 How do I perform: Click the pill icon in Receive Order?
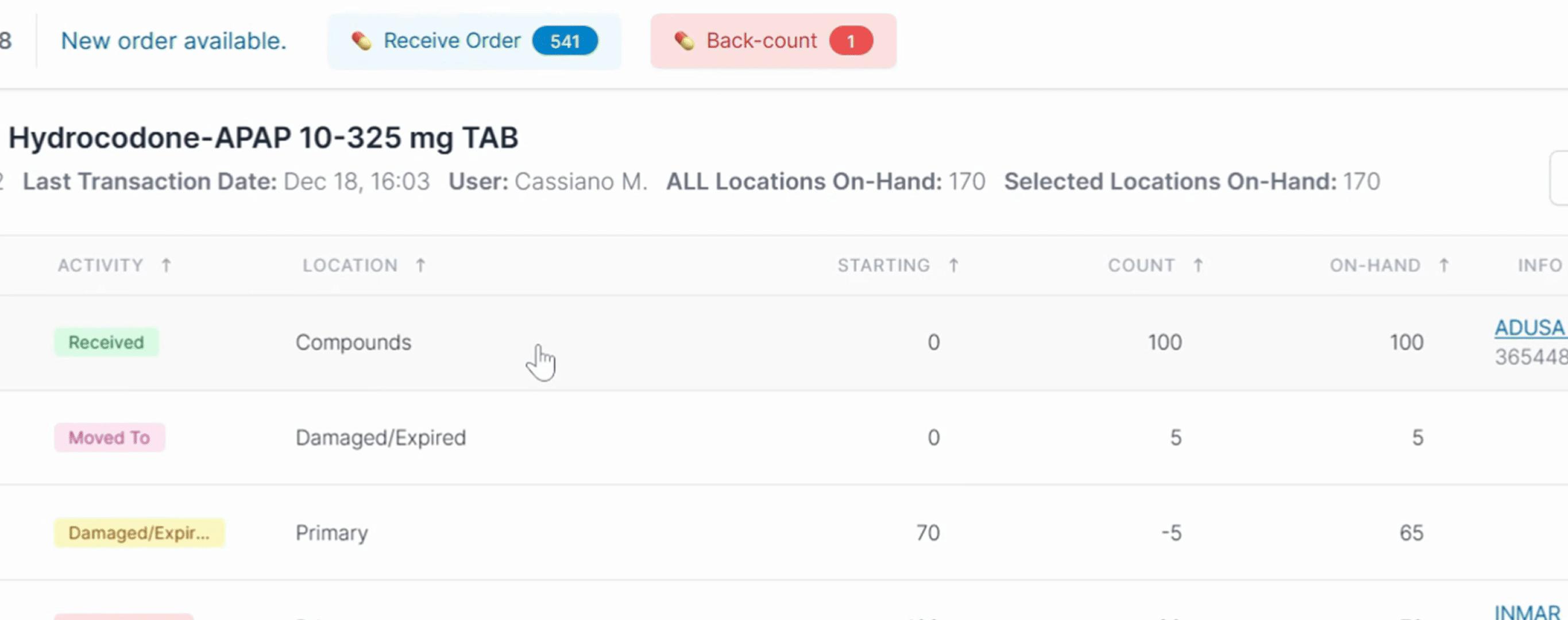tap(361, 41)
